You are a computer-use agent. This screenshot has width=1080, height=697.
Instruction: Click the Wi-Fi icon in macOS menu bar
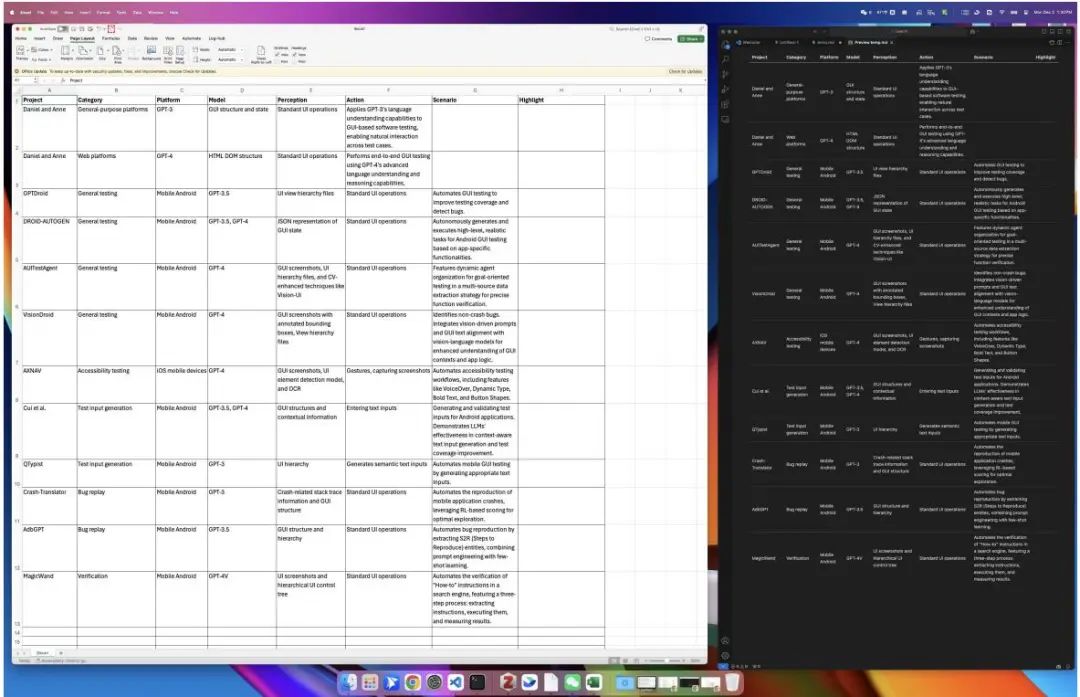point(1001,12)
